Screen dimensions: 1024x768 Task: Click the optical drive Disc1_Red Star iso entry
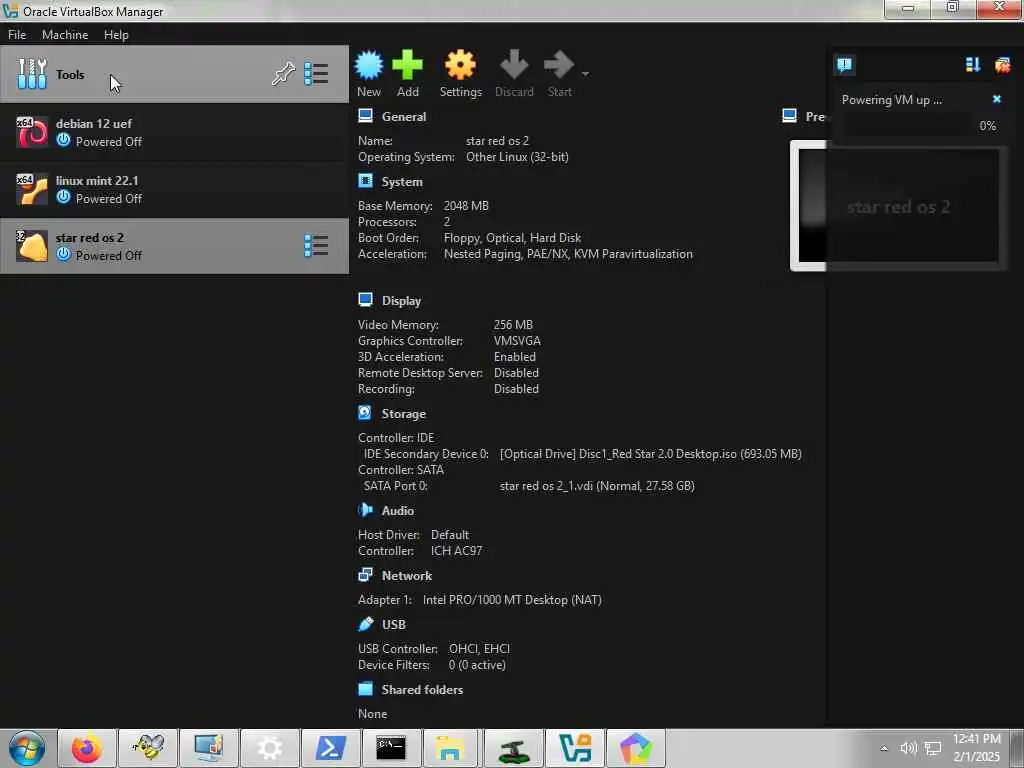[650, 454]
